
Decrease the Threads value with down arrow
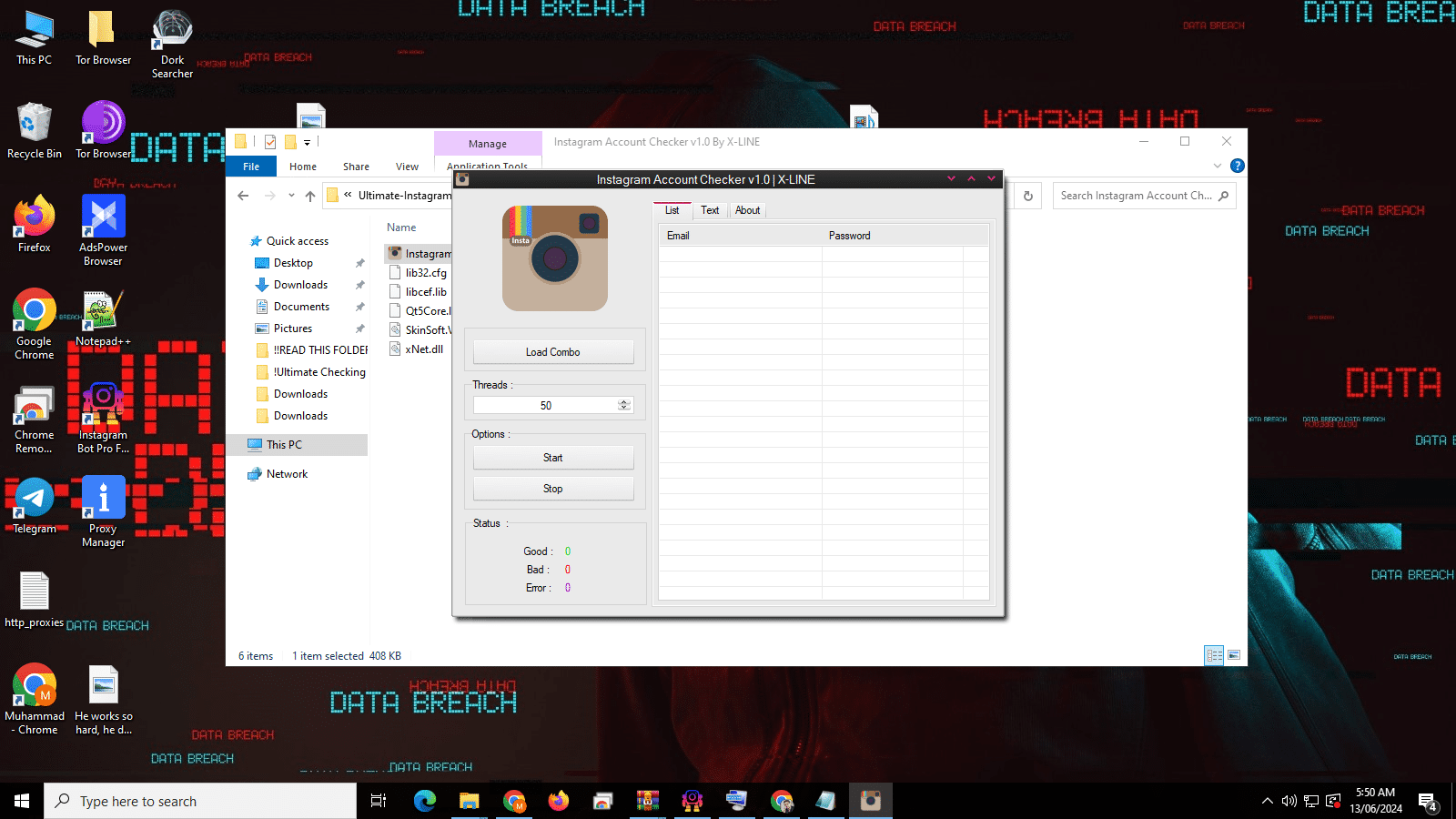coord(624,409)
